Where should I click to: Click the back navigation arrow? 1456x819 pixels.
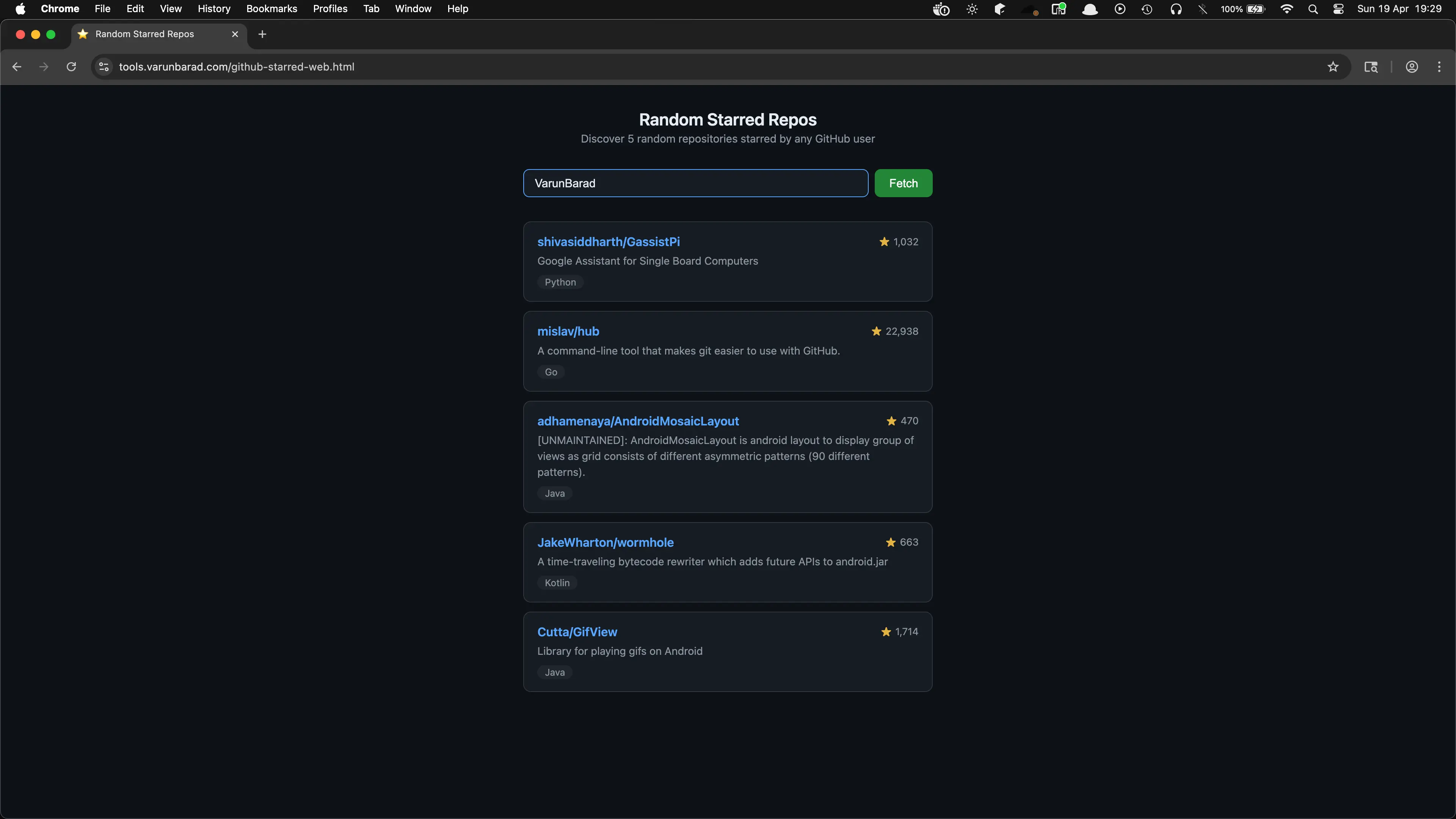coord(16,67)
